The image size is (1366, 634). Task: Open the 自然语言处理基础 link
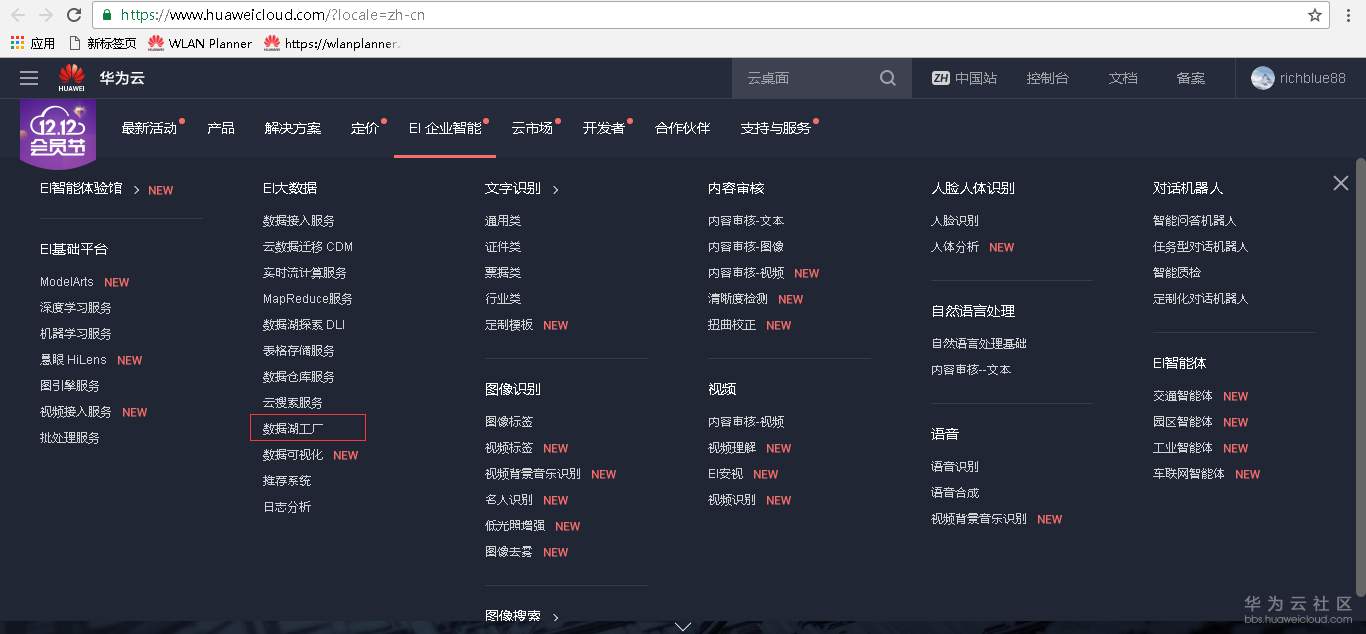click(x=979, y=344)
